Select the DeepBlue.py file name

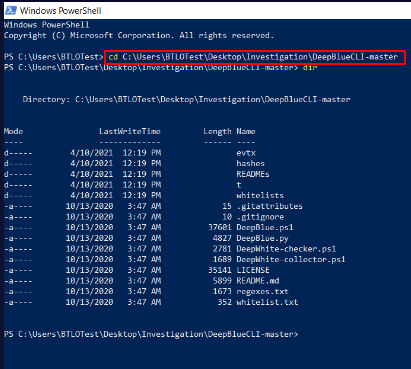coord(263,238)
